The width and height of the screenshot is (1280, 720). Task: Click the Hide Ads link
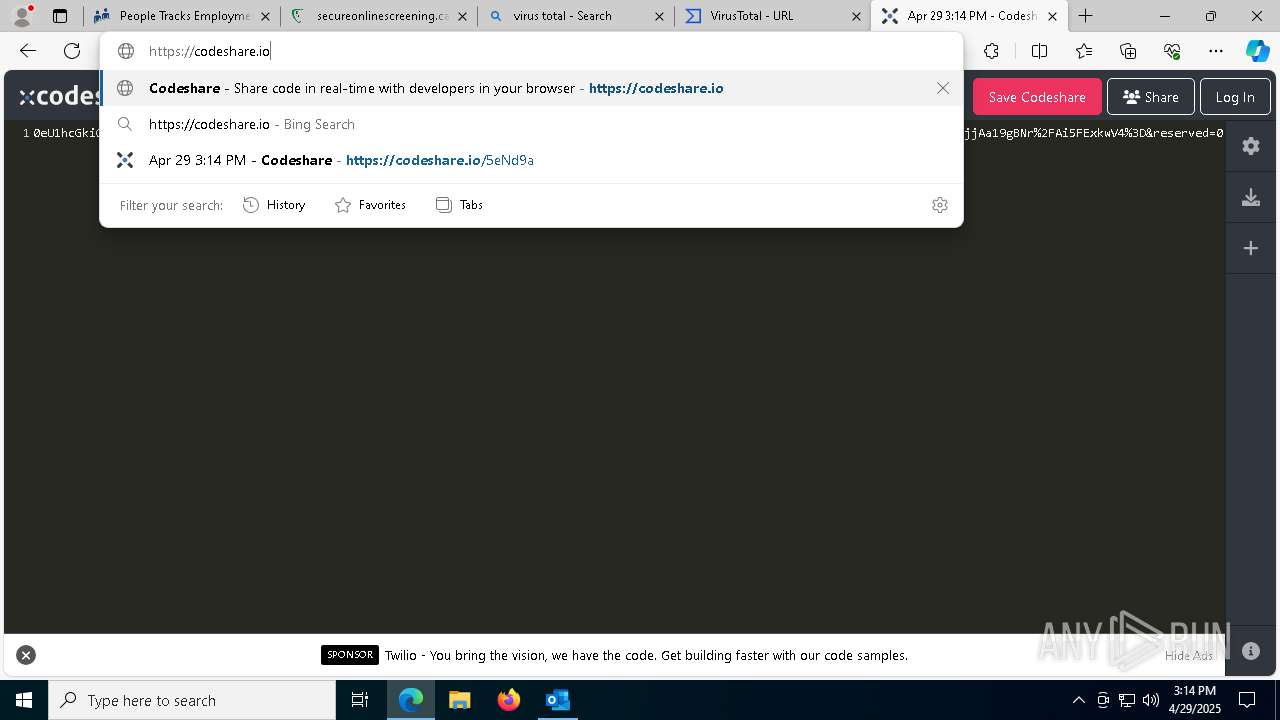pos(1188,656)
